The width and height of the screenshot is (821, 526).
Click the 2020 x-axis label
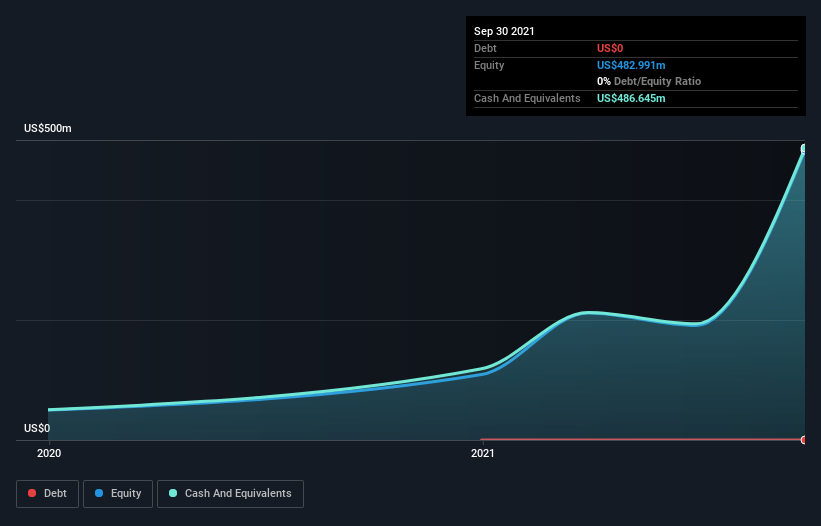[x=49, y=453]
